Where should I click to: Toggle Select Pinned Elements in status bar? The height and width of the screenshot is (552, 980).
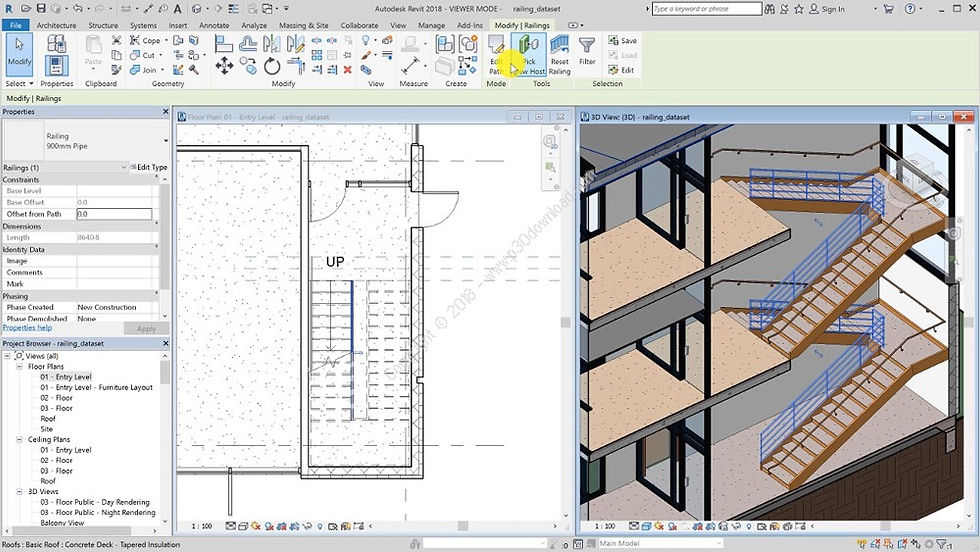point(889,544)
